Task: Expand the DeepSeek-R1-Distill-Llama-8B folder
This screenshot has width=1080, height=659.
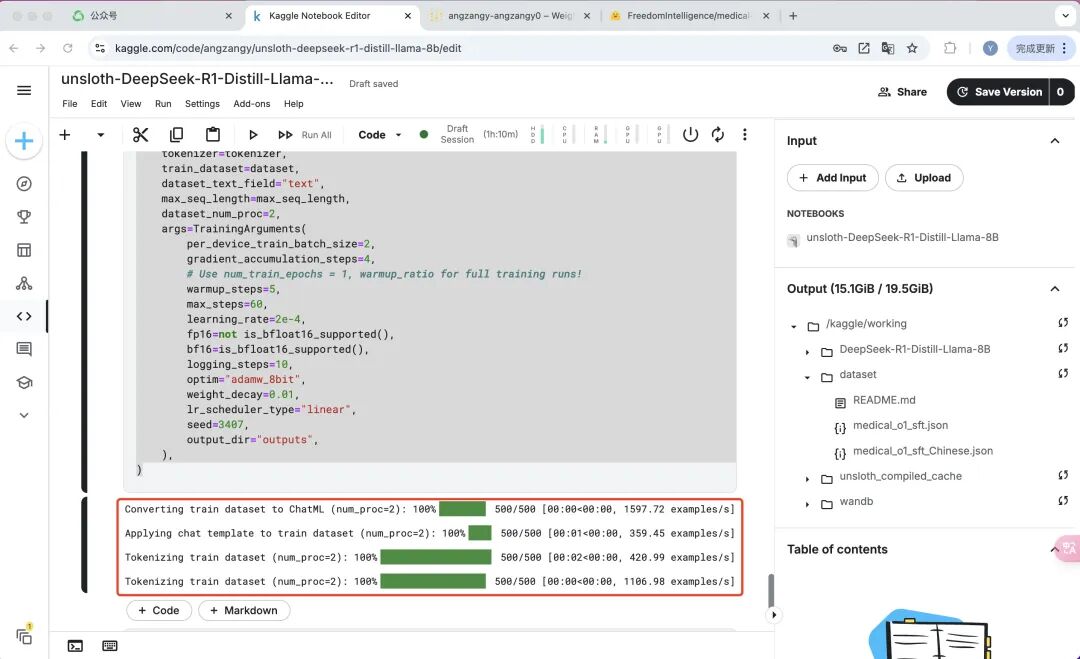Action: 807,352
